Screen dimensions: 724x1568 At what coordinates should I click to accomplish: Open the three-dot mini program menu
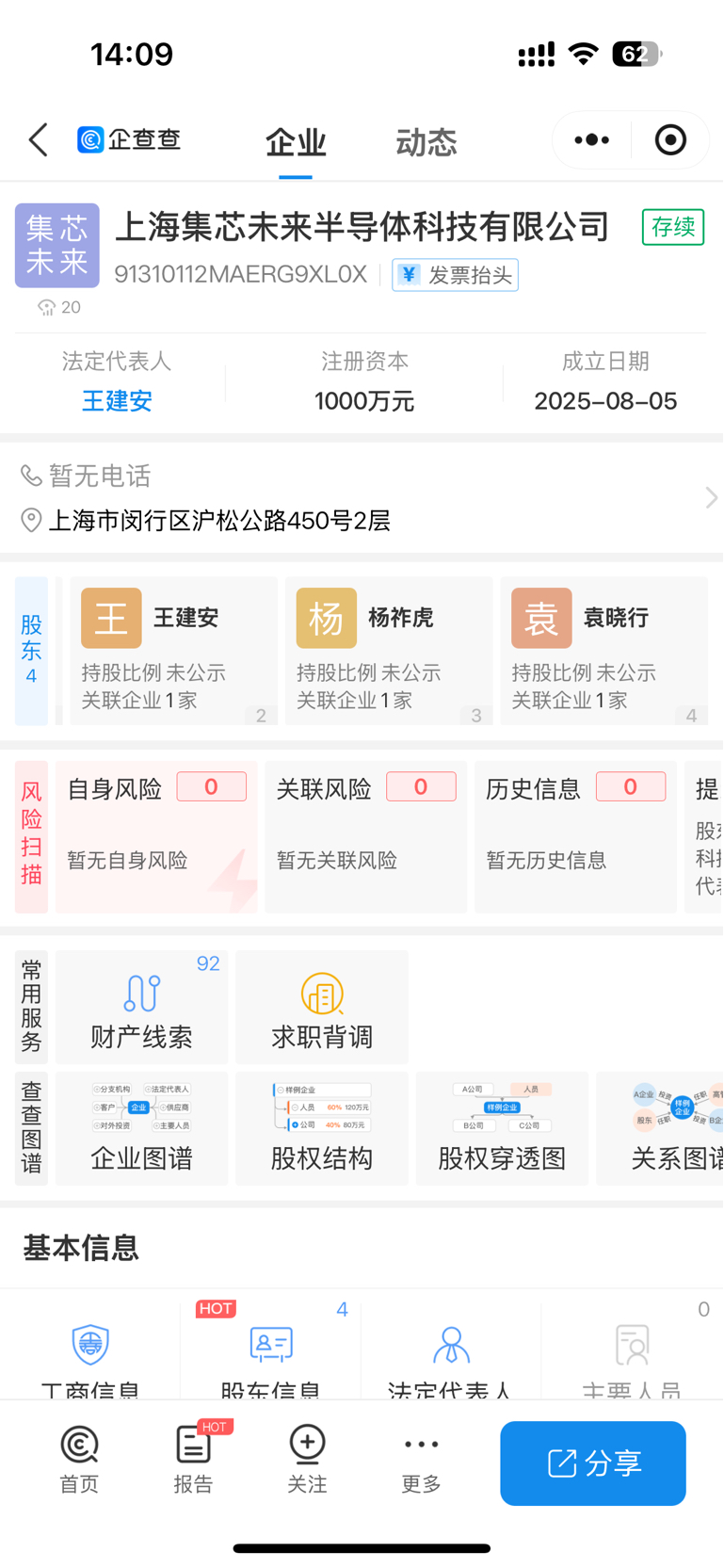(x=592, y=140)
